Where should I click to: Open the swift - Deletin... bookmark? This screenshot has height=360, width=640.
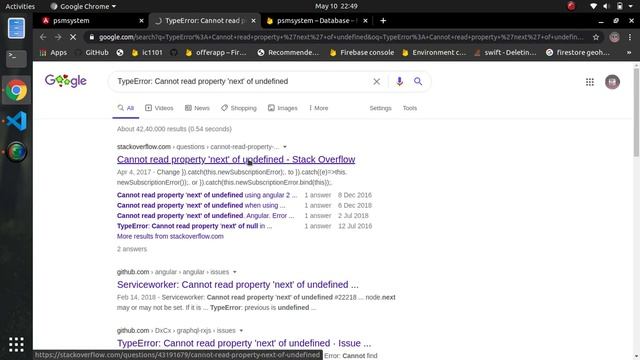tap(505, 53)
